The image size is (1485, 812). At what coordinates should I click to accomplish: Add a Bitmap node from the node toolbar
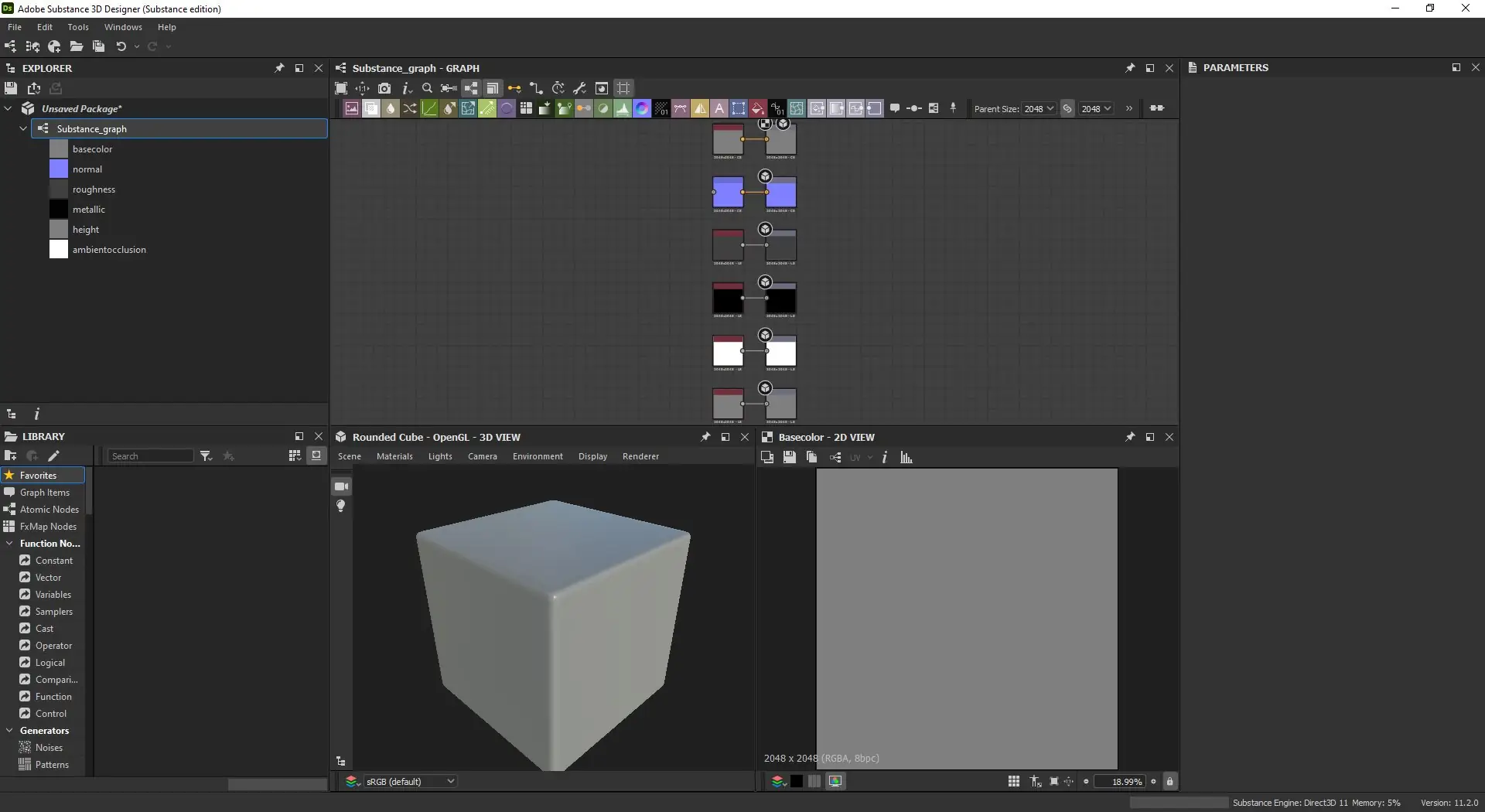352,108
